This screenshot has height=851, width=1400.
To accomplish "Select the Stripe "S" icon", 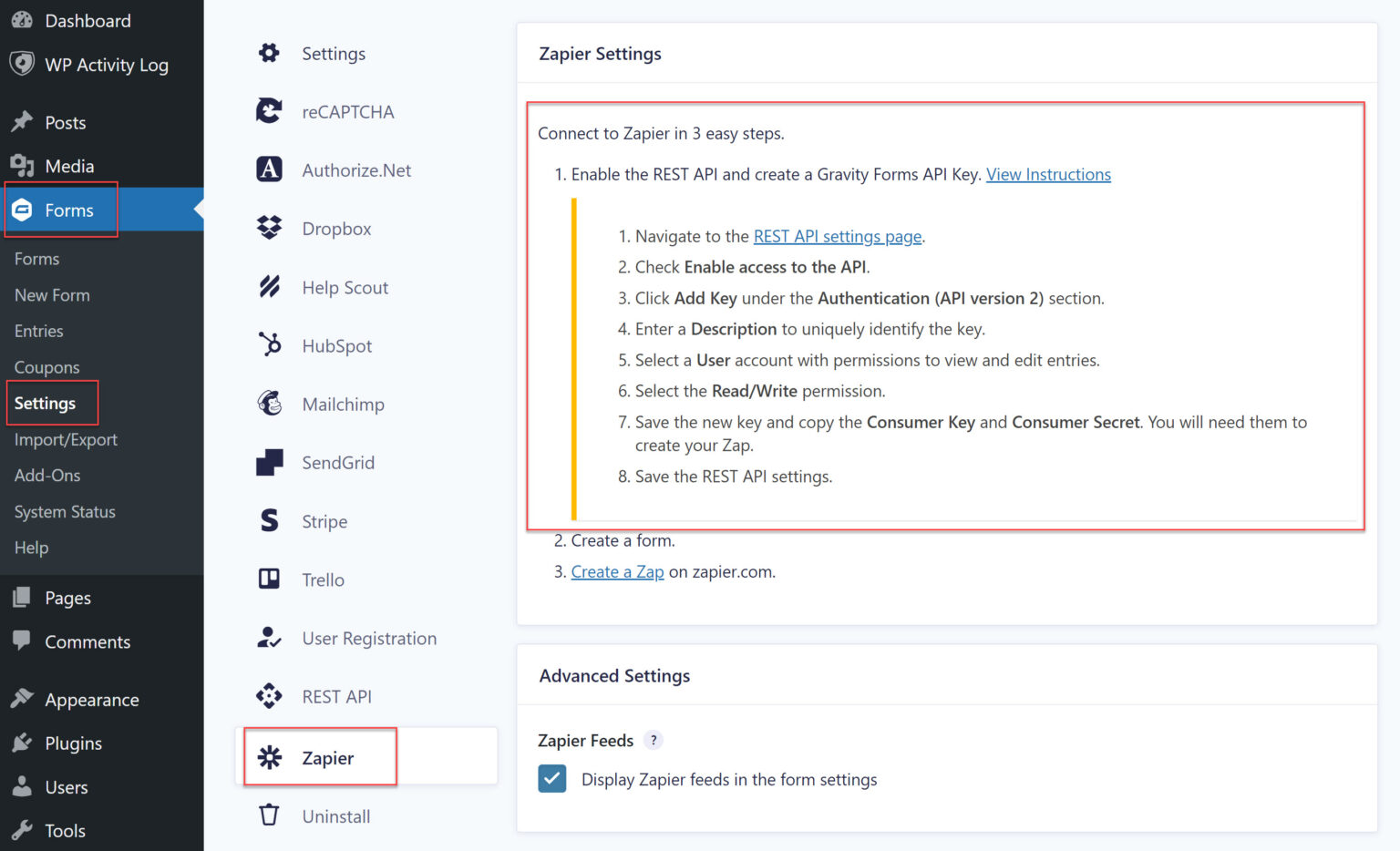I will click(269, 520).
